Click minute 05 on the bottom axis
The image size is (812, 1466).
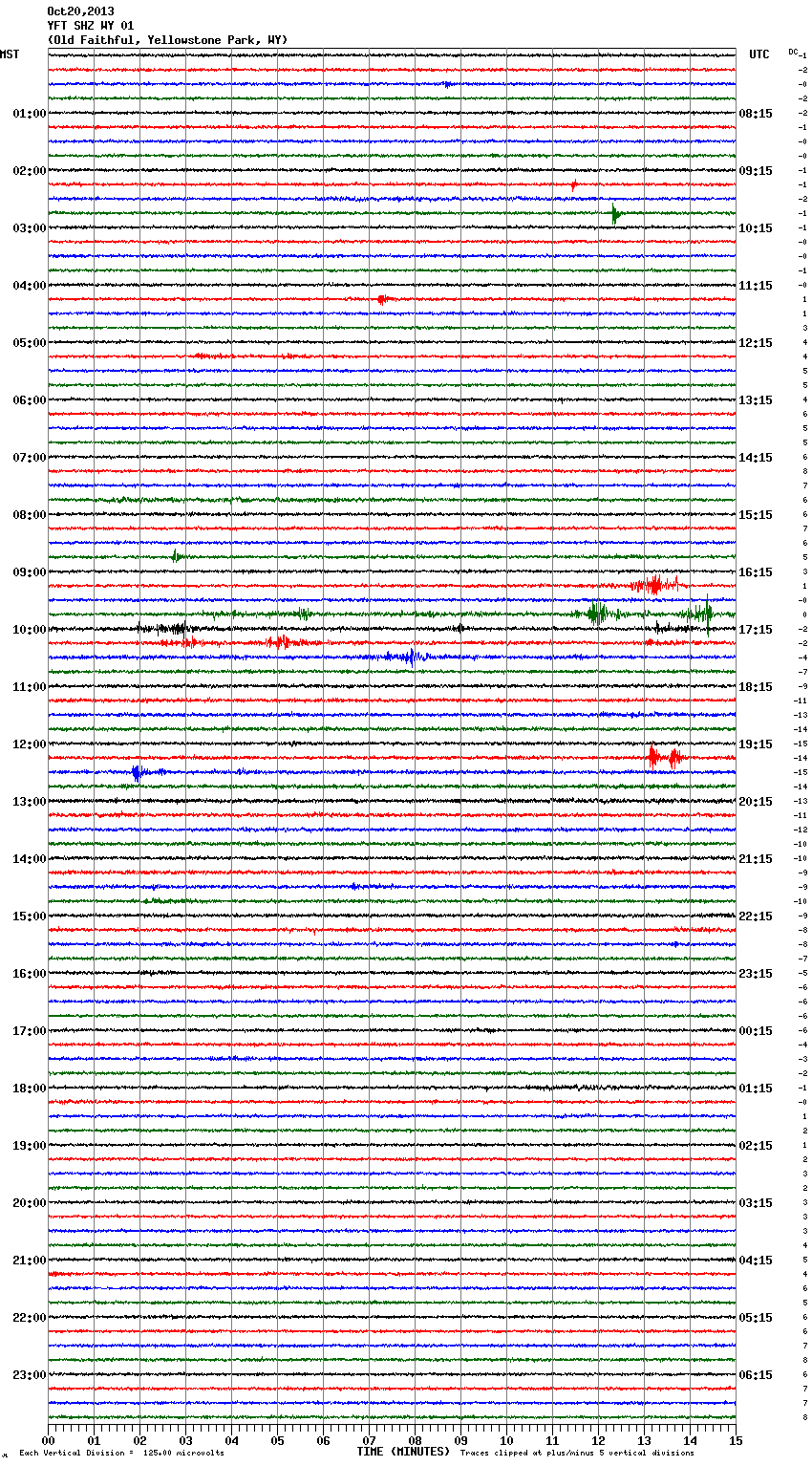(277, 1440)
